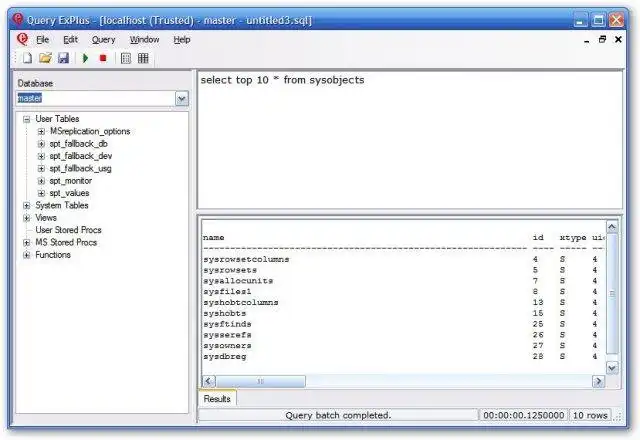Restore the inner document window

tap(602, 40)
